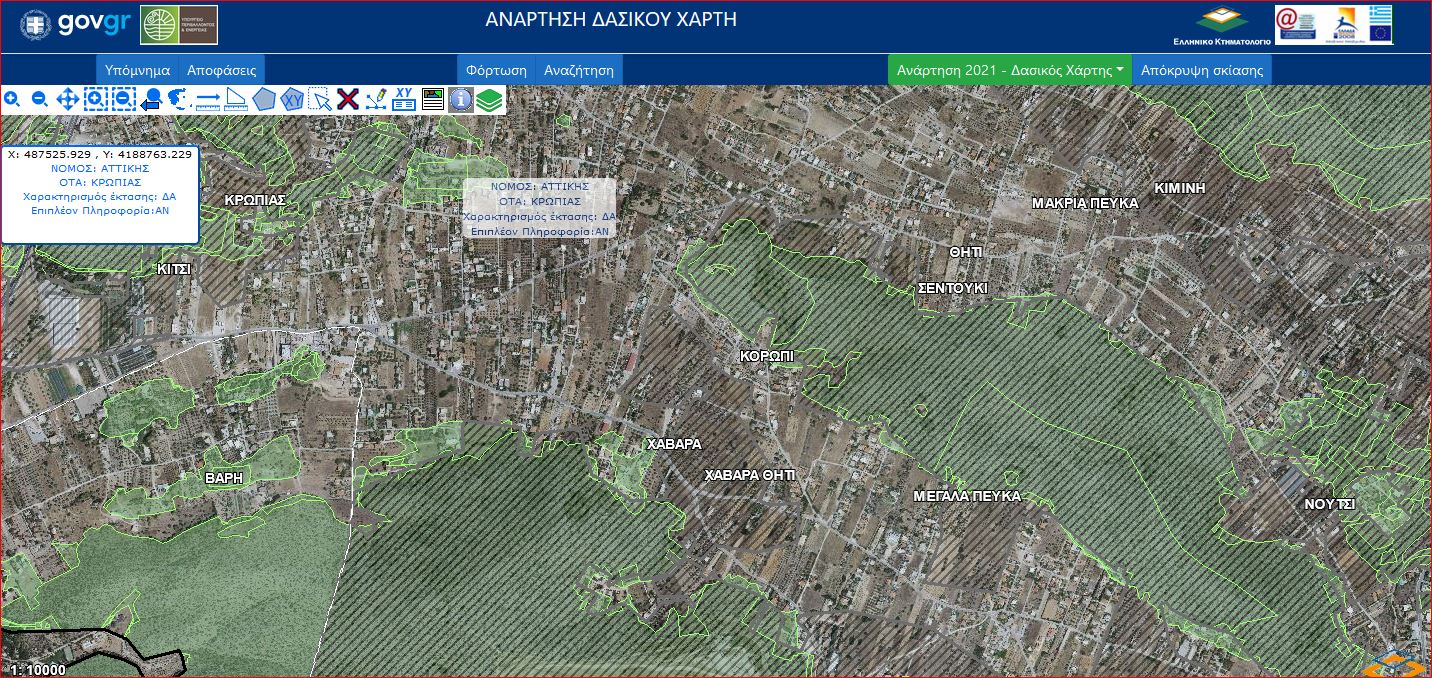Select the zoom-out magnifier tool
The width and height of the screenshot is (1432, 678).
39,99
